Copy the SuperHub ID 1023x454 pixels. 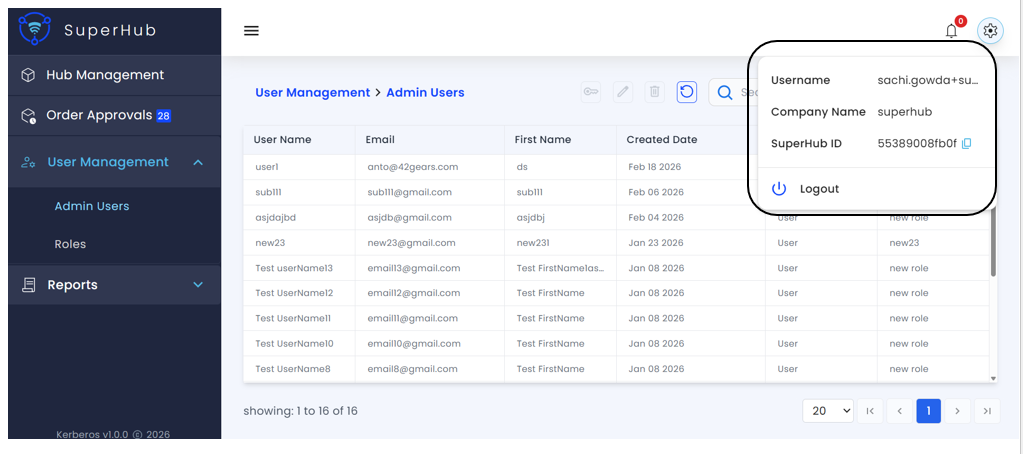pos(966,144)
